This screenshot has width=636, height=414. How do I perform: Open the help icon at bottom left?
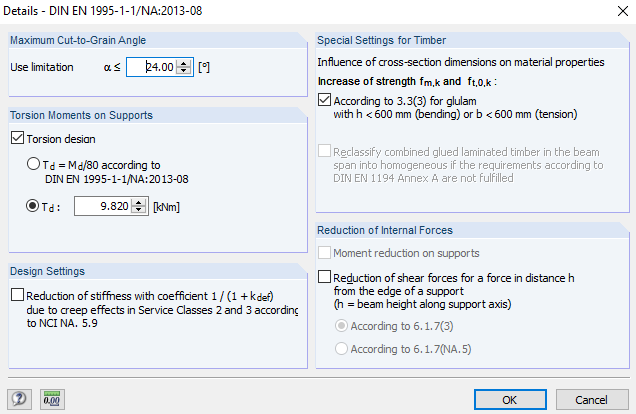(18, 399)
